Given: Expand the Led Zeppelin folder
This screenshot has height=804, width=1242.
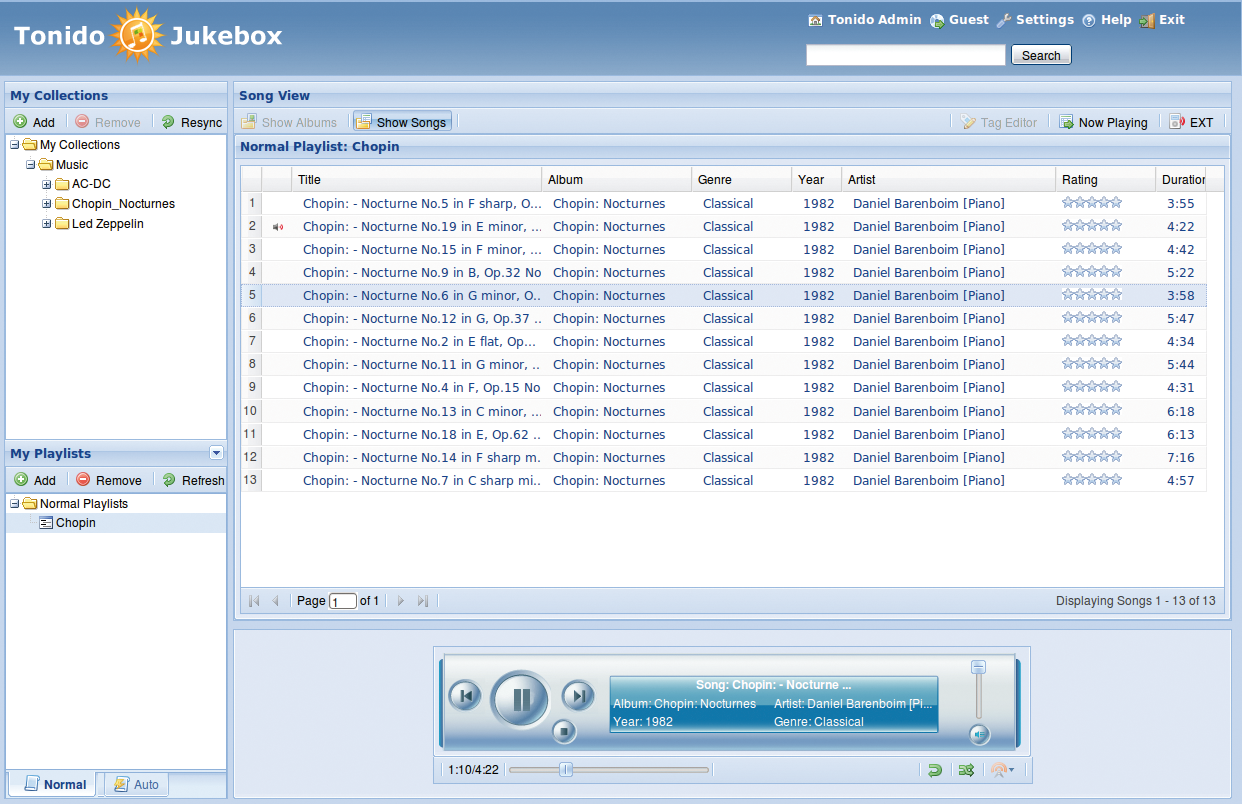Looking at the screenshot, I should point(47,224).
